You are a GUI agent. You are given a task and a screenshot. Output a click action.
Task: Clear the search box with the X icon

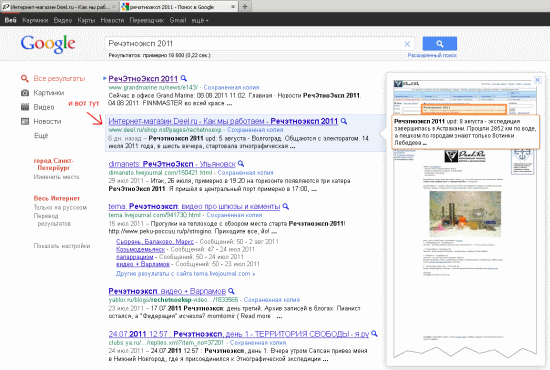[x=407, y=44]
